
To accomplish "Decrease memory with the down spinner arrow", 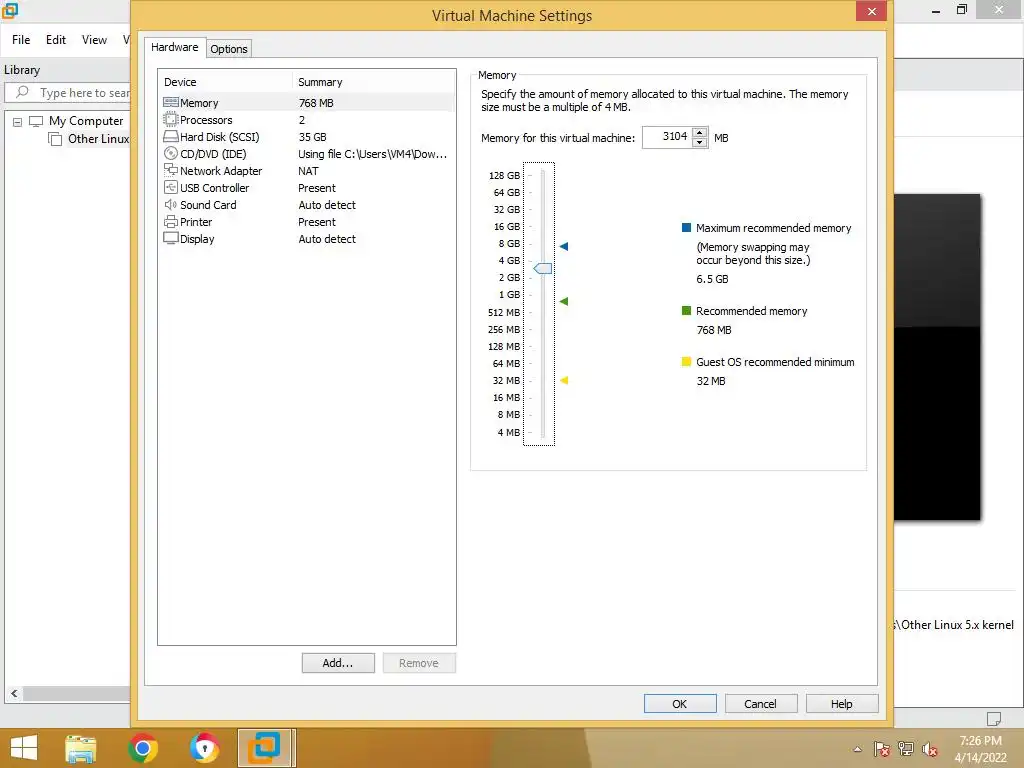I will click(x=699, y=142).
